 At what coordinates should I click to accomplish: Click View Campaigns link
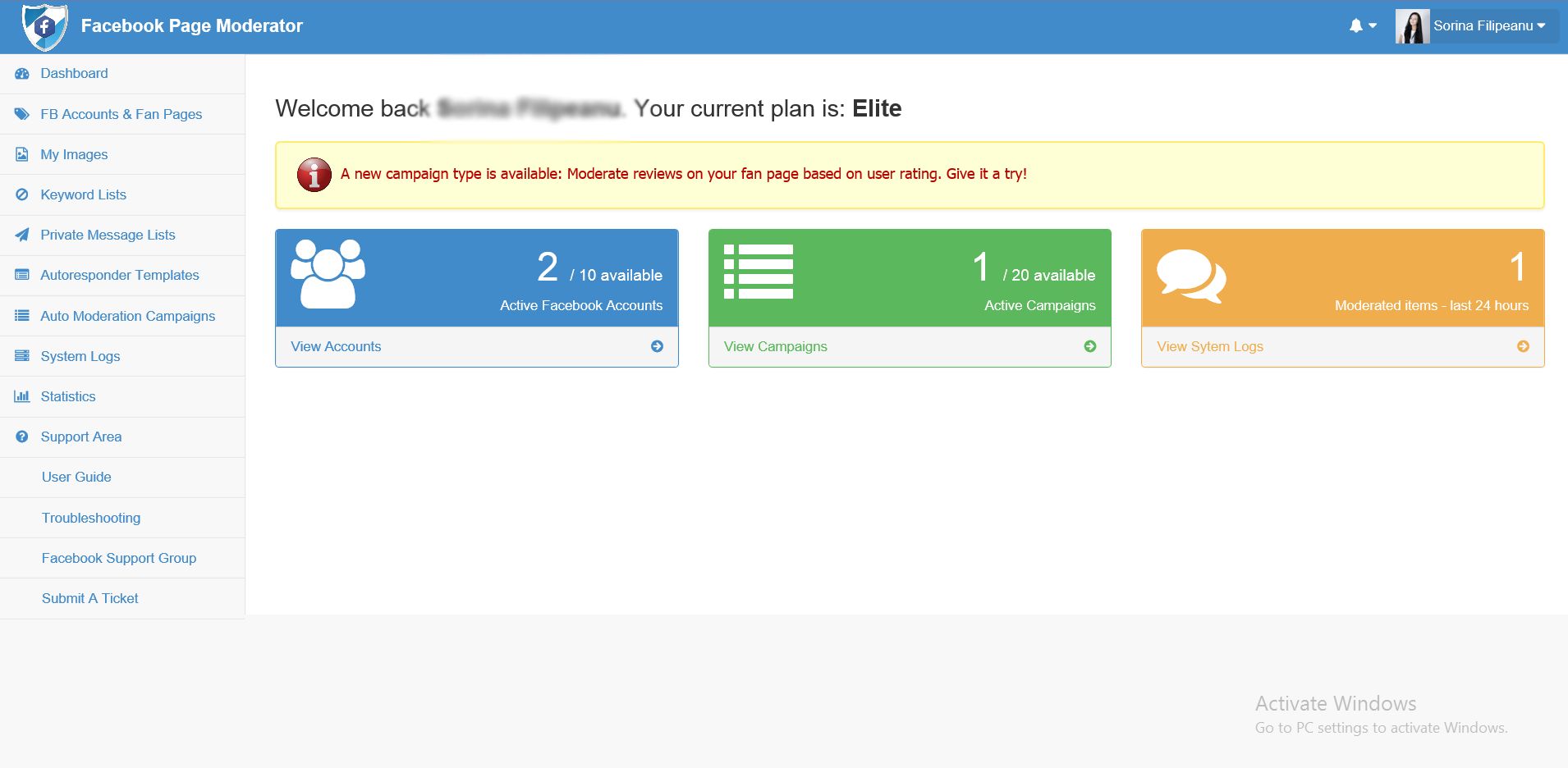775,346
